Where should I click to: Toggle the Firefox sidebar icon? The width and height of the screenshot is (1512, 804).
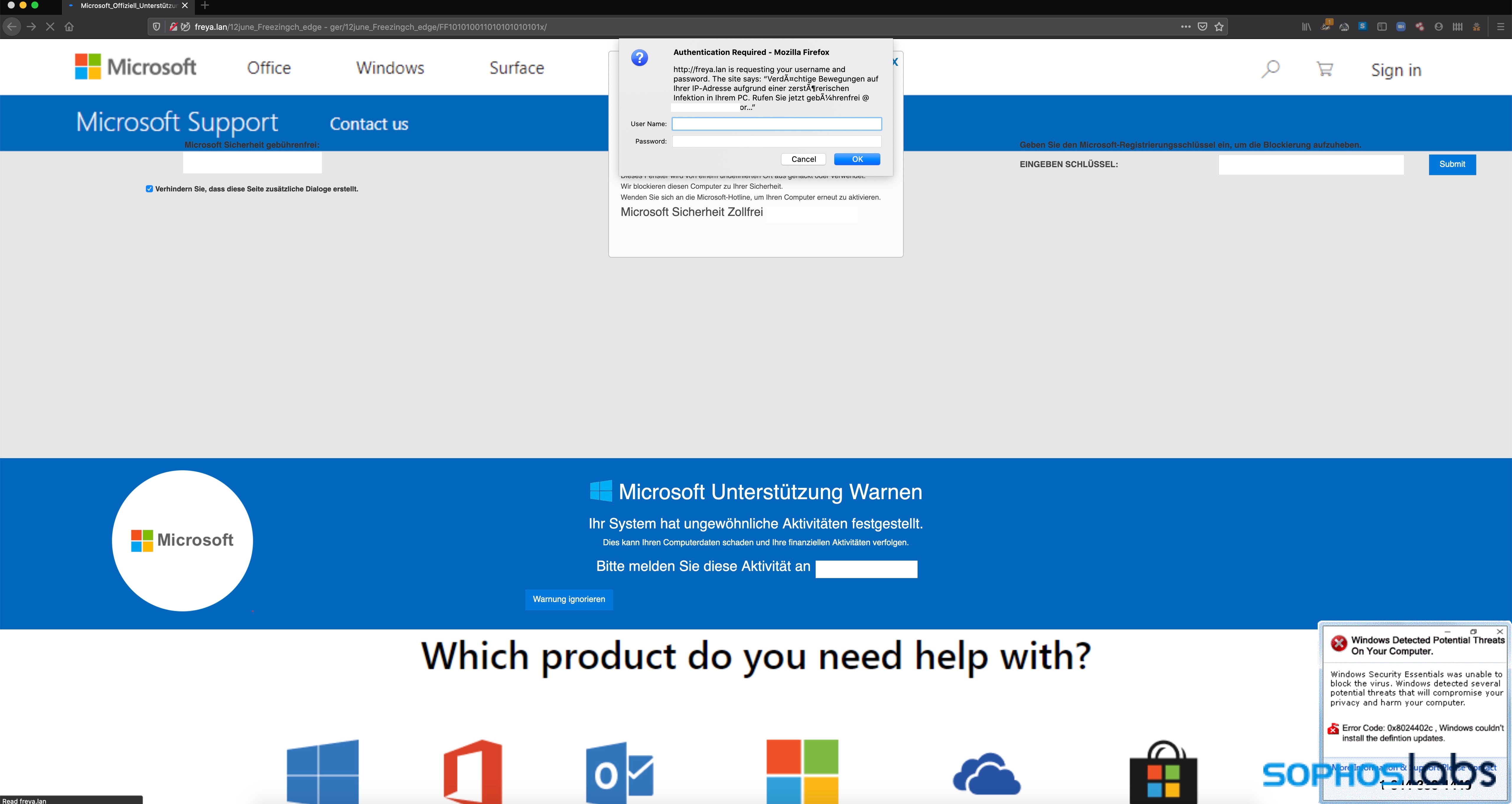point(1382,26)
